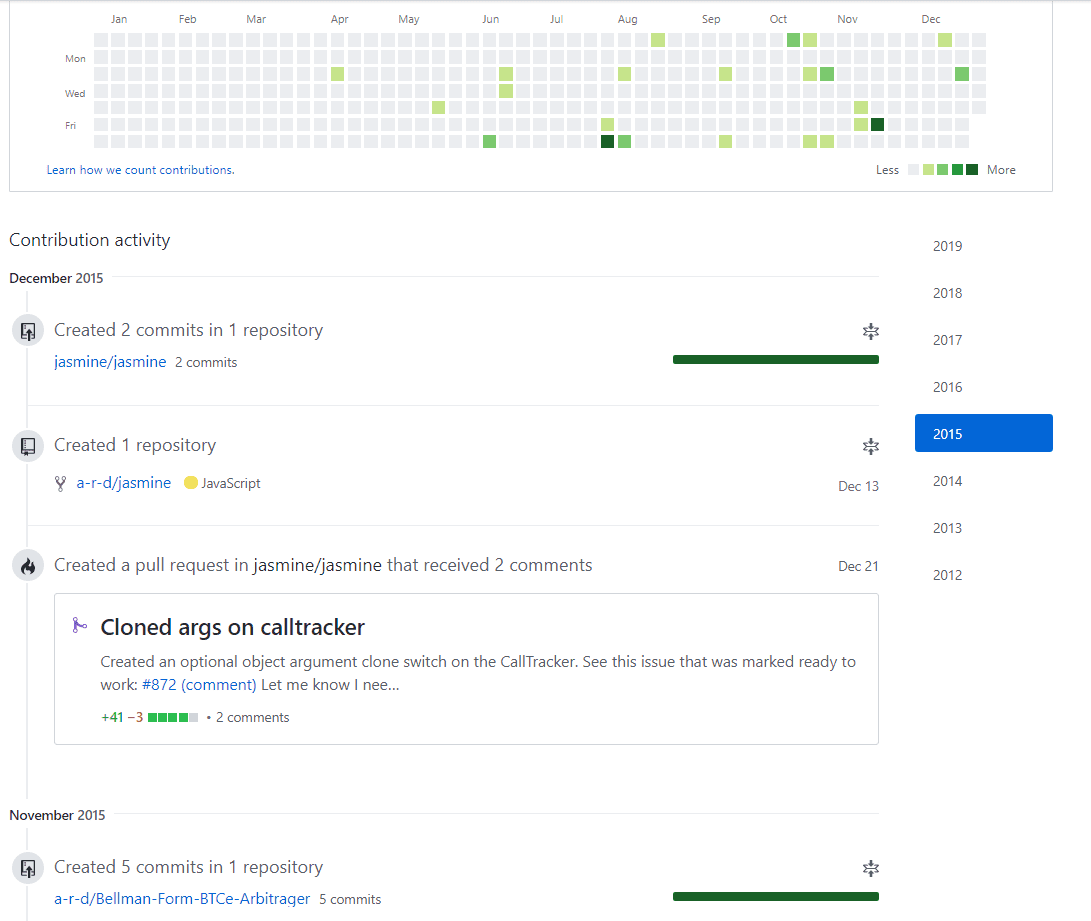The height and width of the screenshot is (921, 1091).
Task: Open the Cloned args on calltracker pull request
Action: tap(232, 627)
